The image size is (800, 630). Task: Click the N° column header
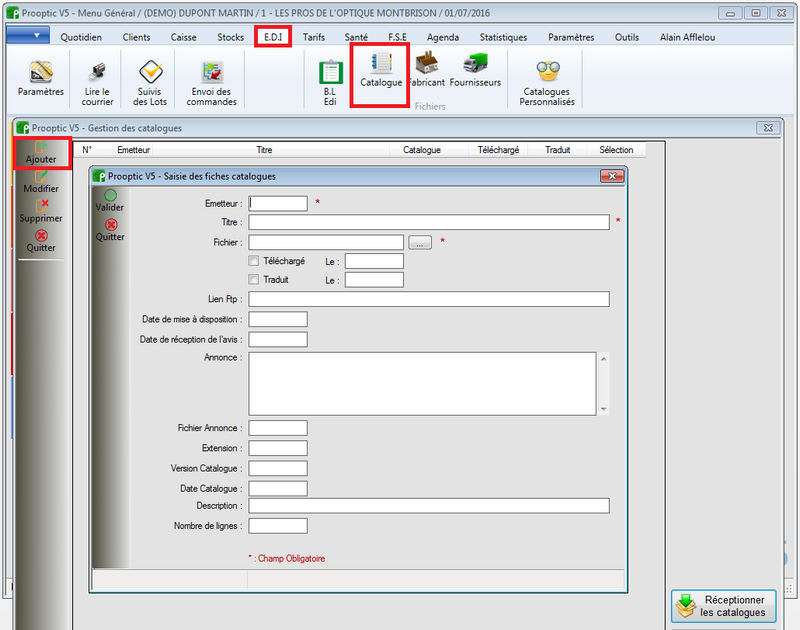tap(87, 149)
